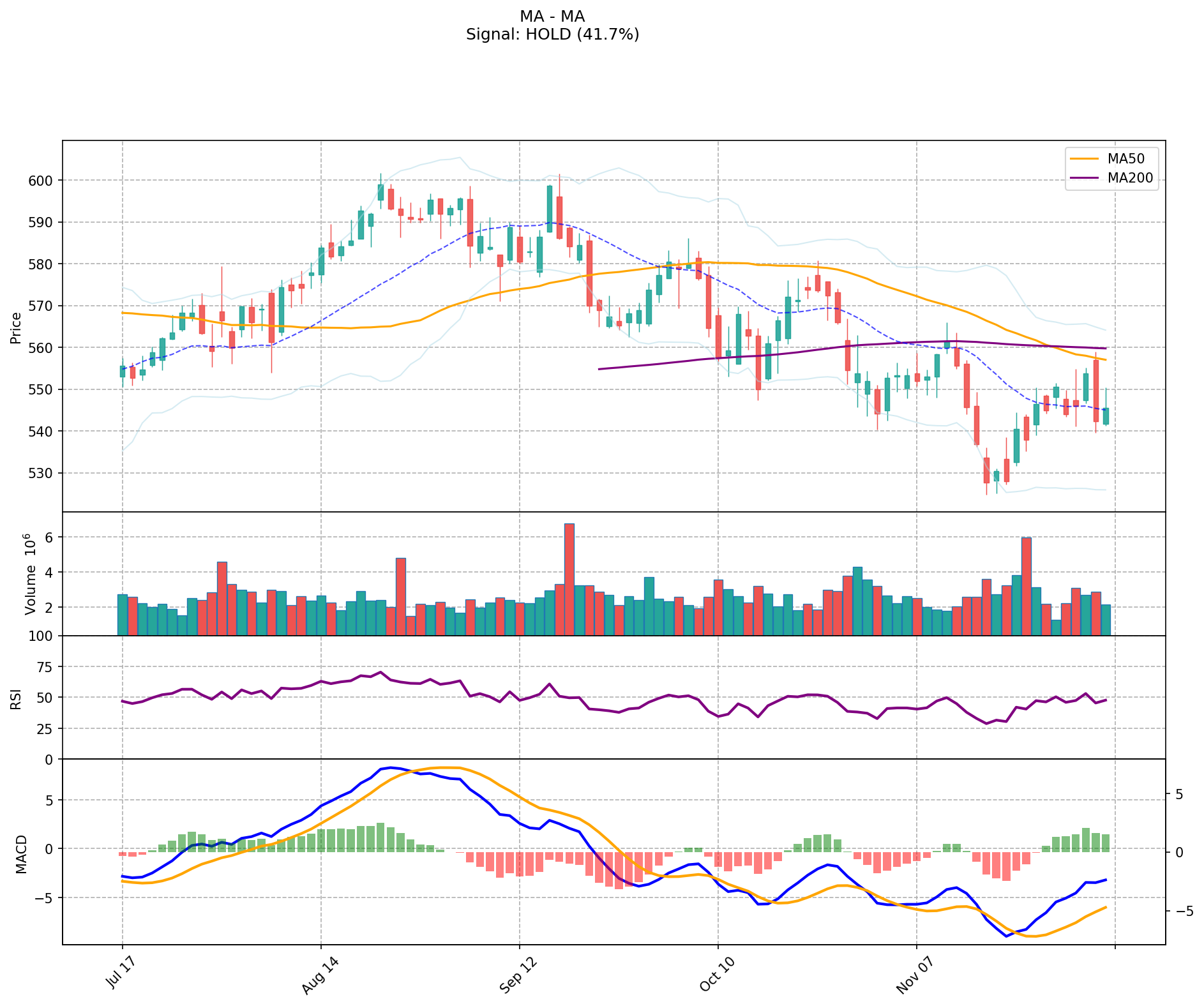Click the Price axis label
Image resolution: width=1204 pixels, height=1006 pixels.
(16, 328)
